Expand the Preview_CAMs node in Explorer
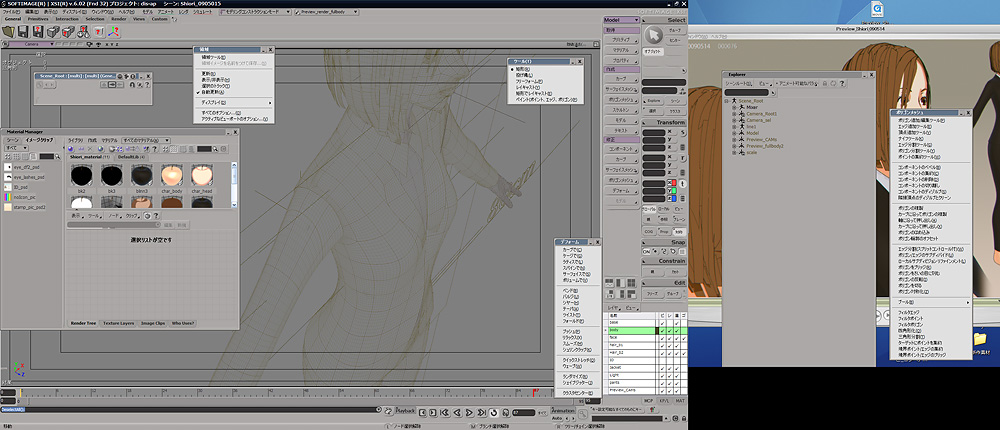 pyautogui.click(x=734, y=139)
